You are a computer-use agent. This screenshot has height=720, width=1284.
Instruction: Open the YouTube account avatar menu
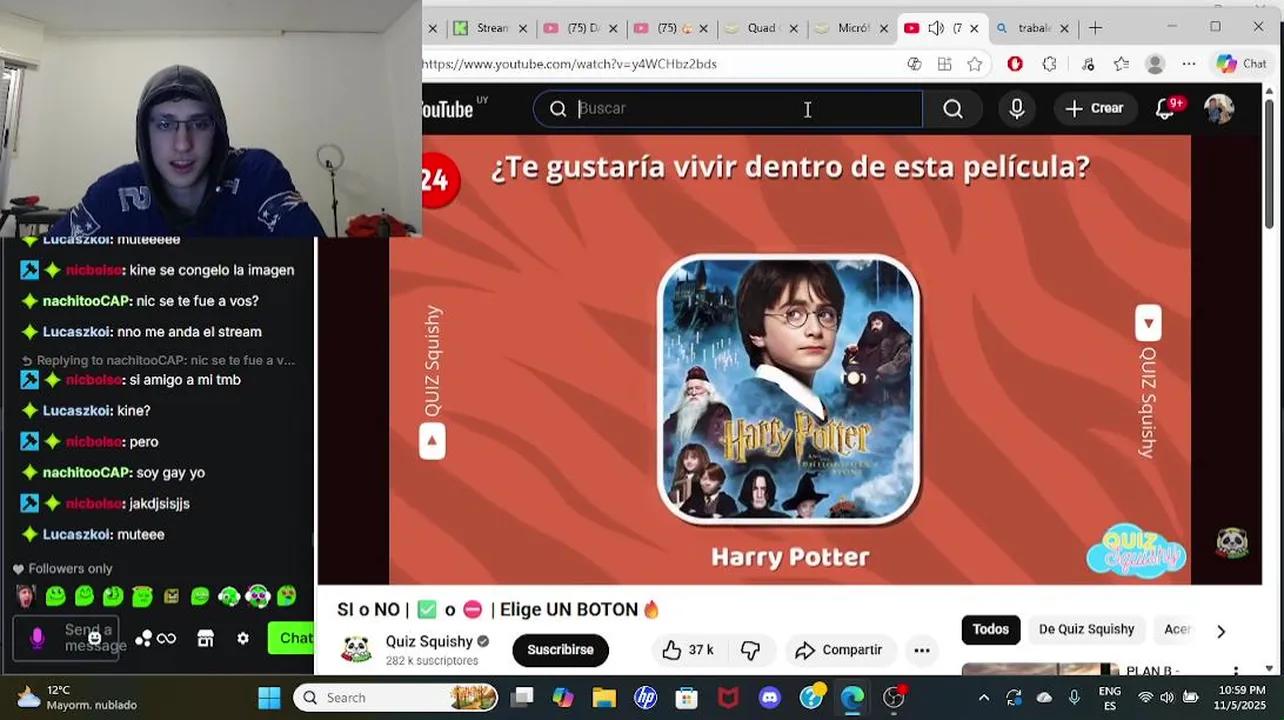point(1219,108)
